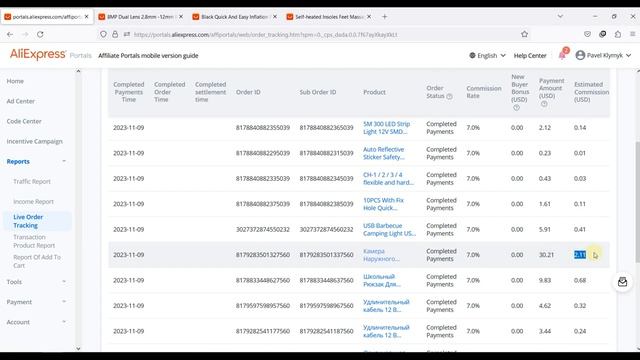Viewport: 640px width, 360px height.
Task: Click New Buyer Bonus help icon
Action: pyautogui.click(x=516, y=108)
